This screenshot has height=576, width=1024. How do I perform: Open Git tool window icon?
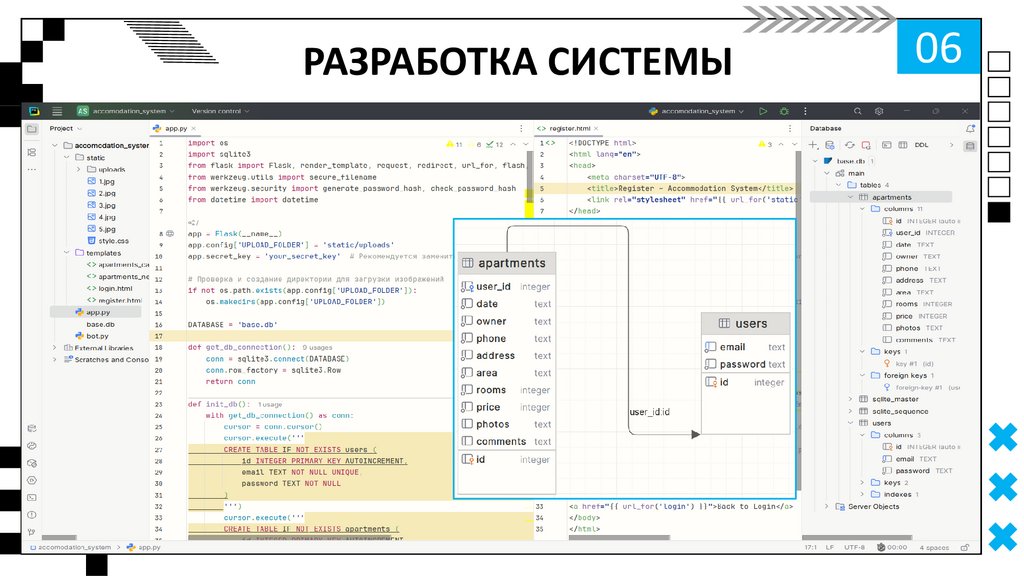pyautogui.click(x=32, y=532)
